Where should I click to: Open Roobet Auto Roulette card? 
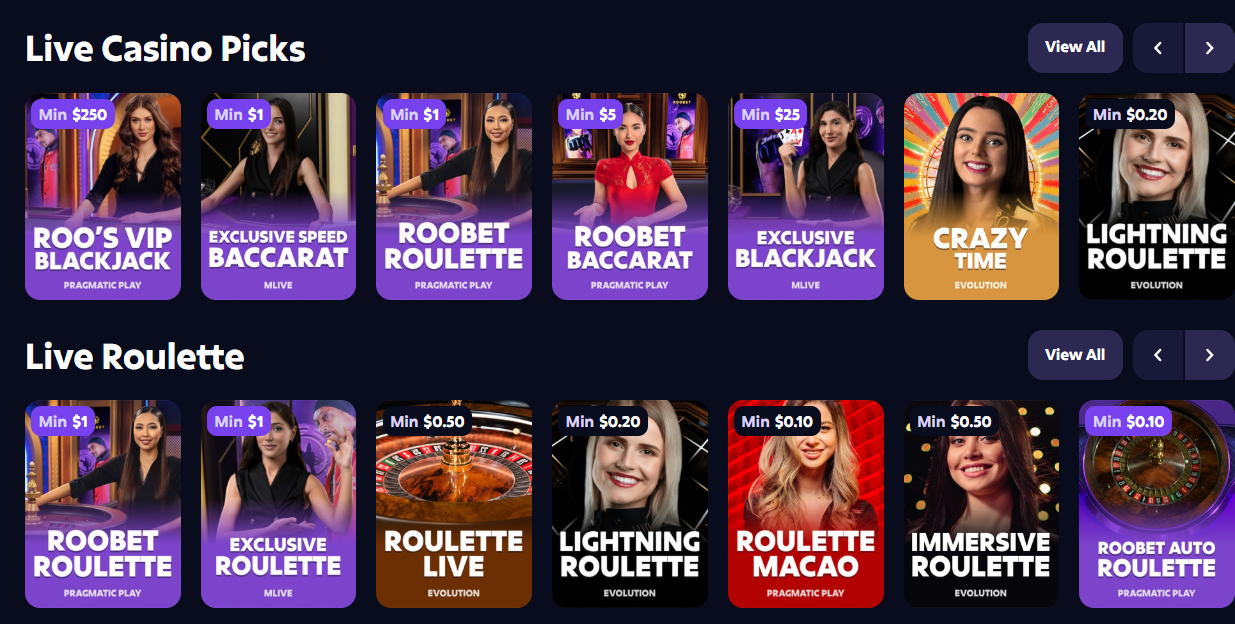[1157, 504]
